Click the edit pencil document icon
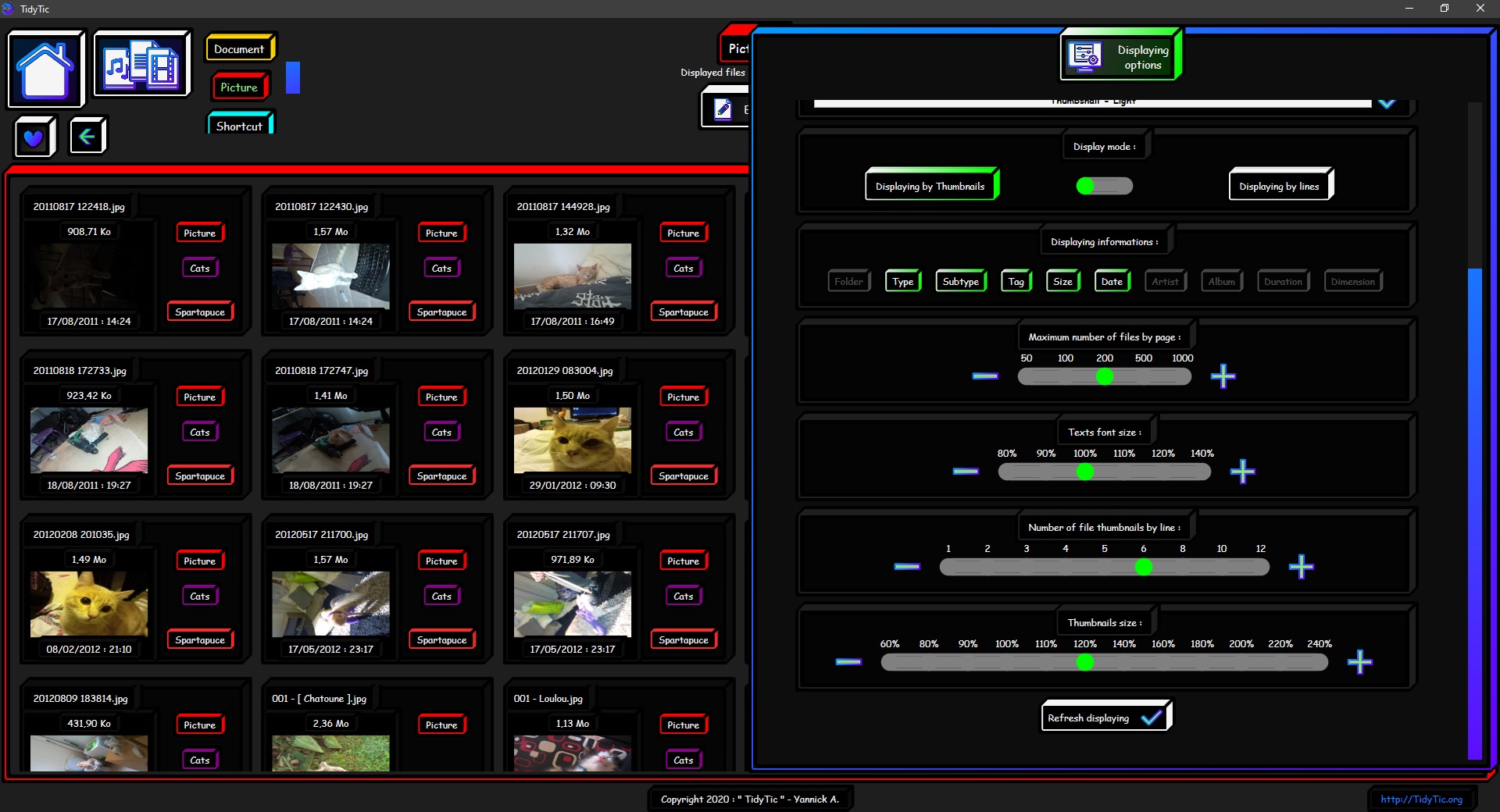1500x812 pixels. coord(723,109)
